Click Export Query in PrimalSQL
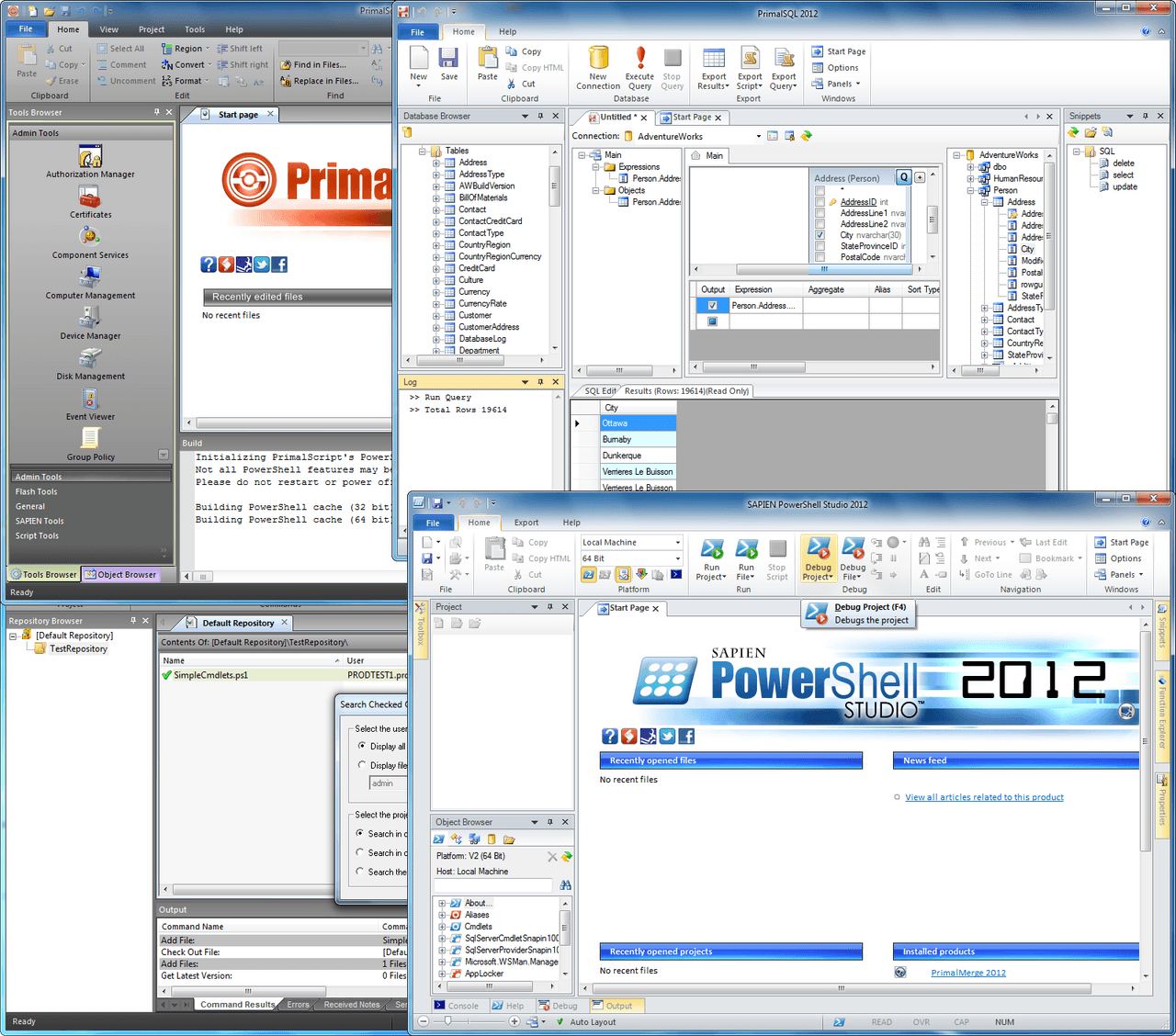 784,68
